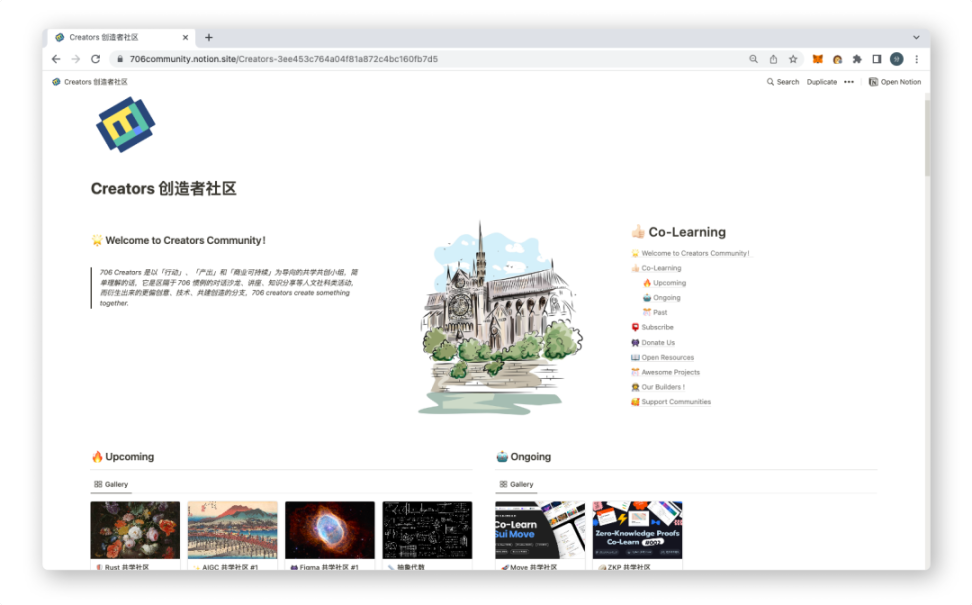
Task: Open the 抽象代数 blackboard card
Action: [427, 536]
